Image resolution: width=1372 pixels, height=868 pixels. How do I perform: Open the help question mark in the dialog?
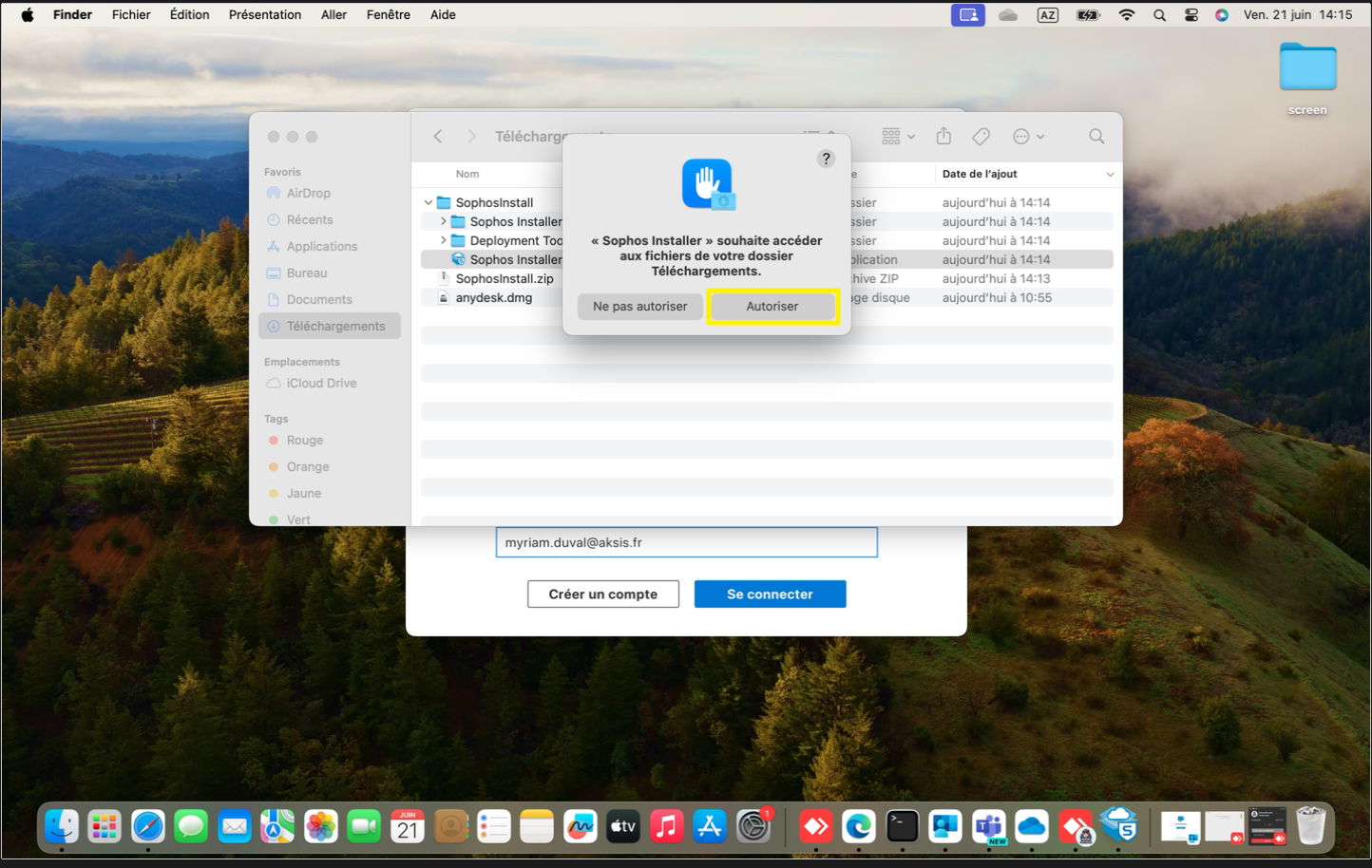pyautogui.click(x=826, y=159)
